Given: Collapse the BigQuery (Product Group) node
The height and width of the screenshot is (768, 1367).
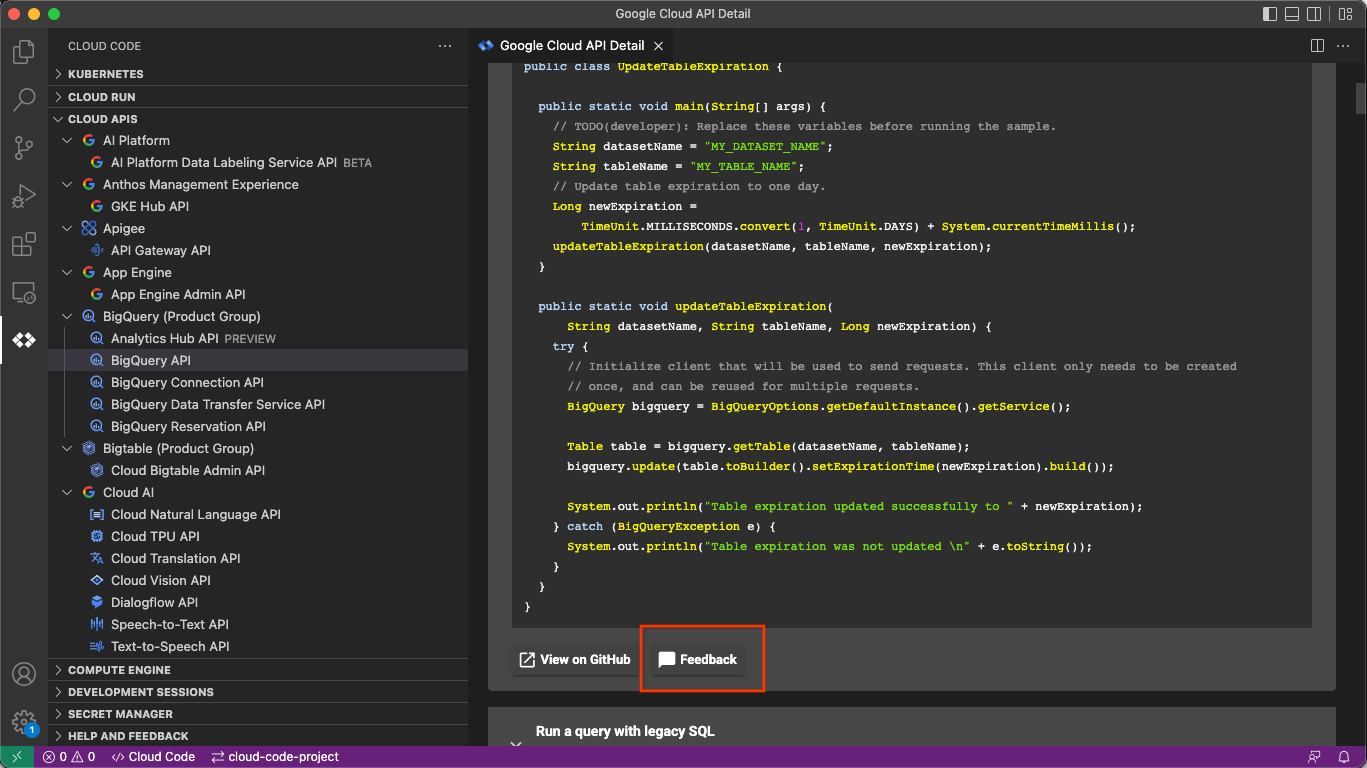Looking at the screenshot, I should tap(68, 316).
